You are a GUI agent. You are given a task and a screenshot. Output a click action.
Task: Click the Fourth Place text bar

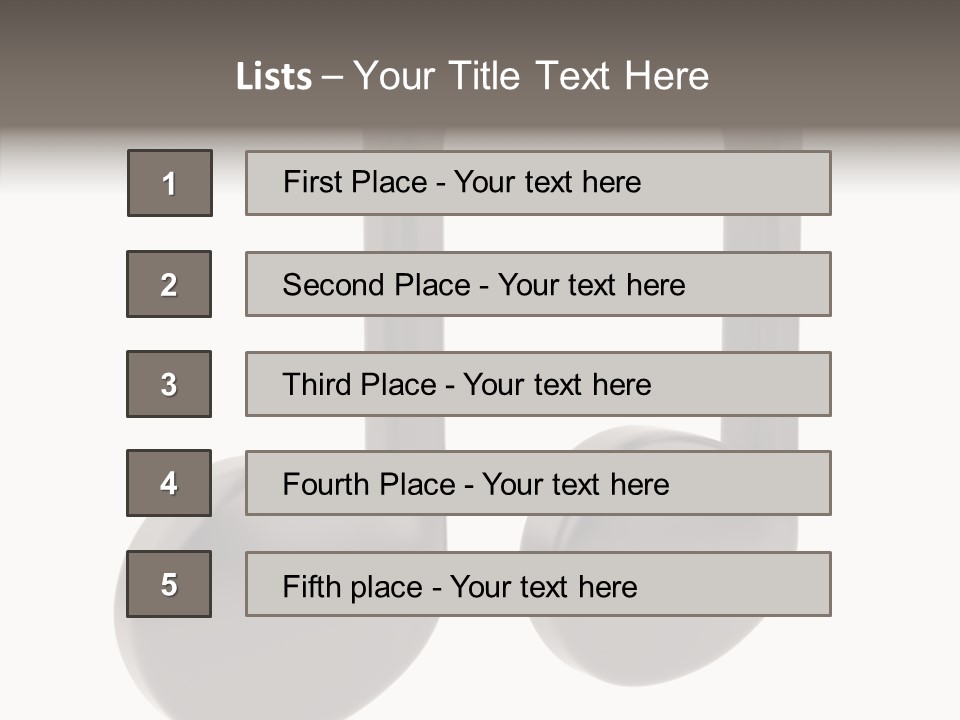(538, 483)
